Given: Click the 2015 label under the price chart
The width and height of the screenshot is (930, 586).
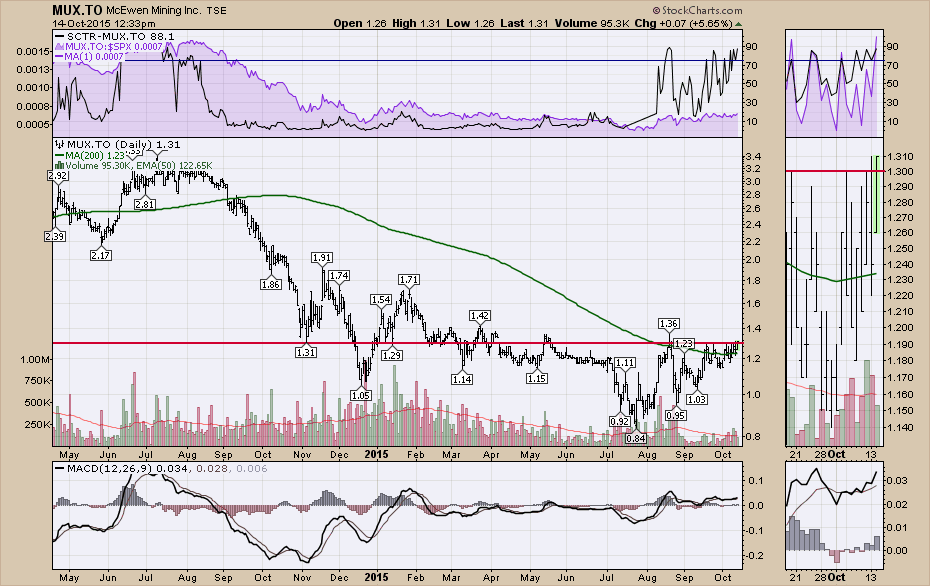Looking at the screenshot, I should coord(376,454).
